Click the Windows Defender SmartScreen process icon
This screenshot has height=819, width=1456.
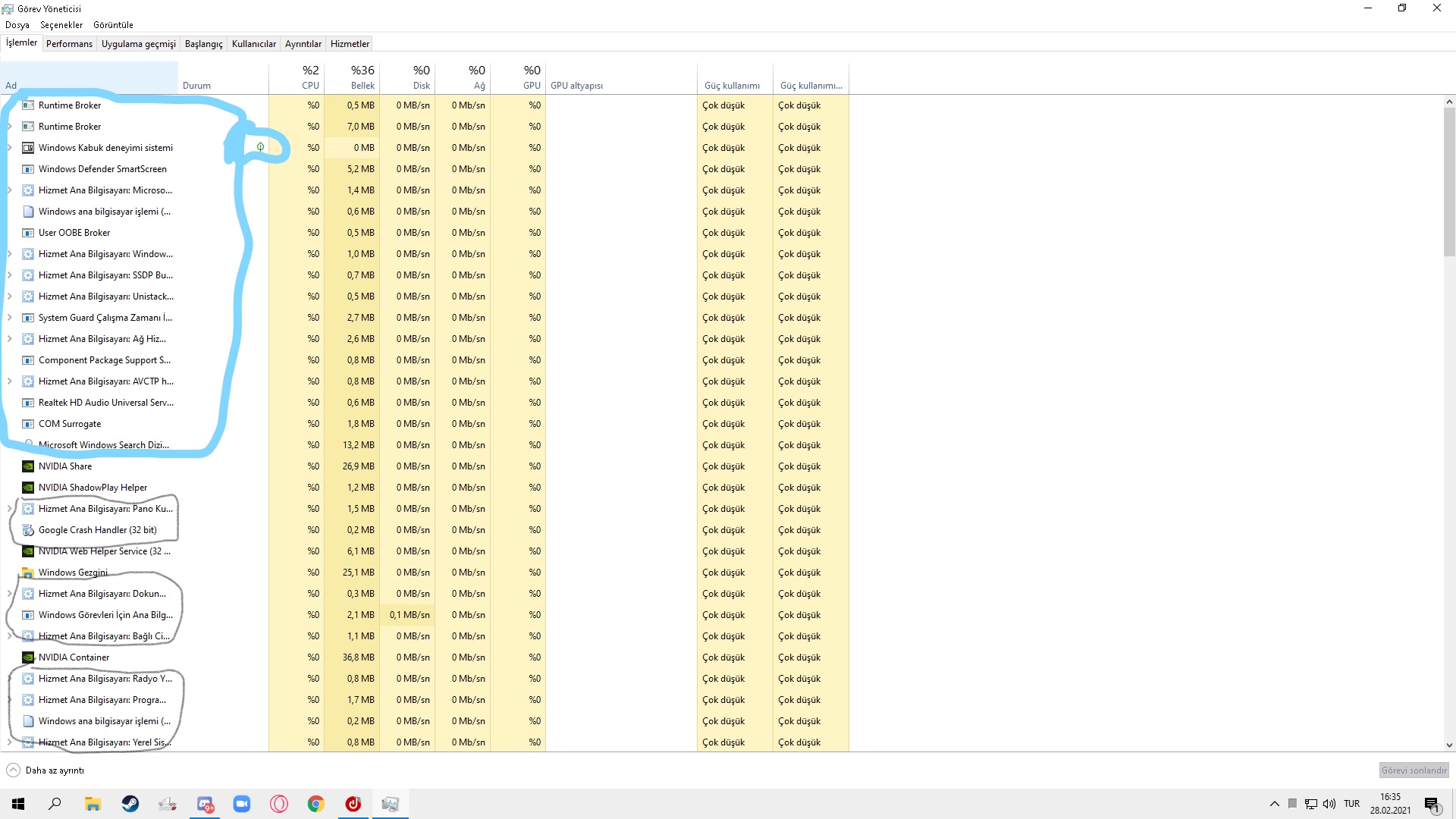[x=28, y=169]
